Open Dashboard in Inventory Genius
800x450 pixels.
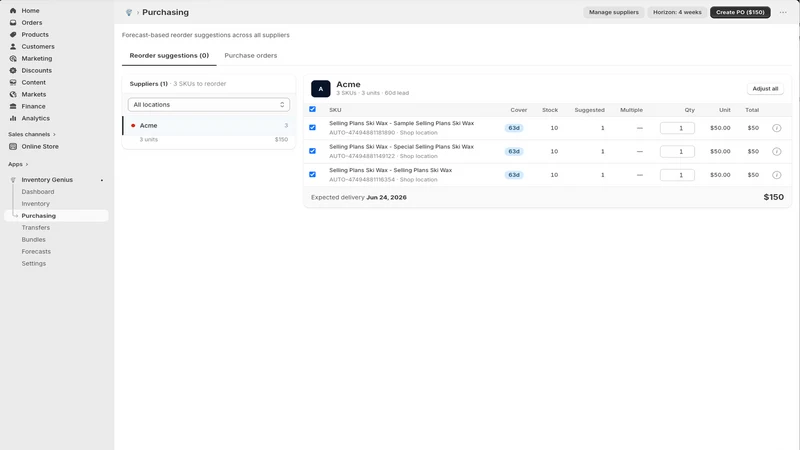point(38,192)
